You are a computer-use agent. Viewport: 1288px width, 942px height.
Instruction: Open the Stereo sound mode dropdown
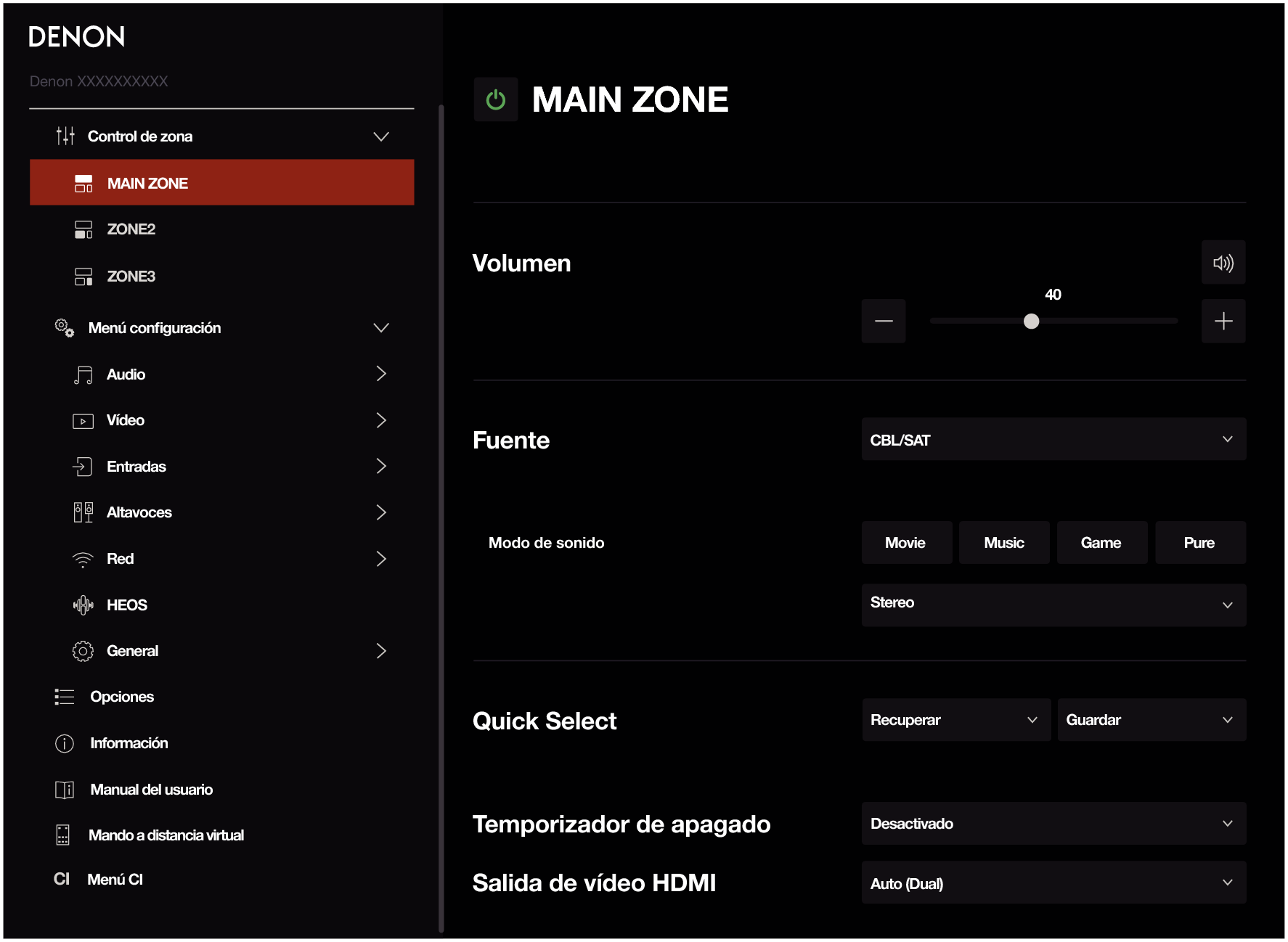1053,605
